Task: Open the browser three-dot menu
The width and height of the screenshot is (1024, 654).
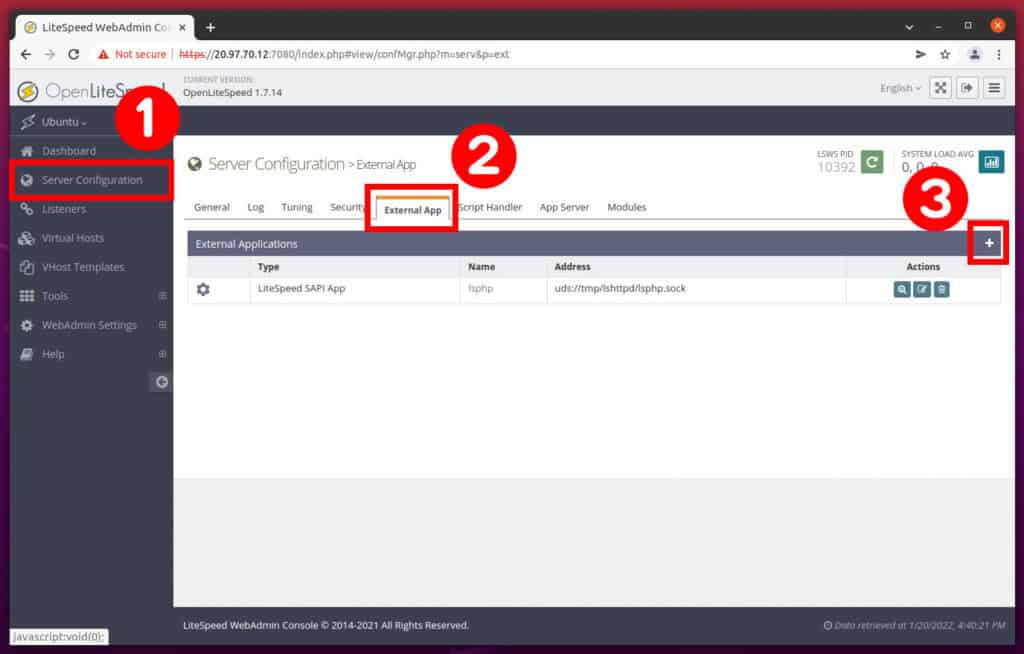Action: (999, 54)
